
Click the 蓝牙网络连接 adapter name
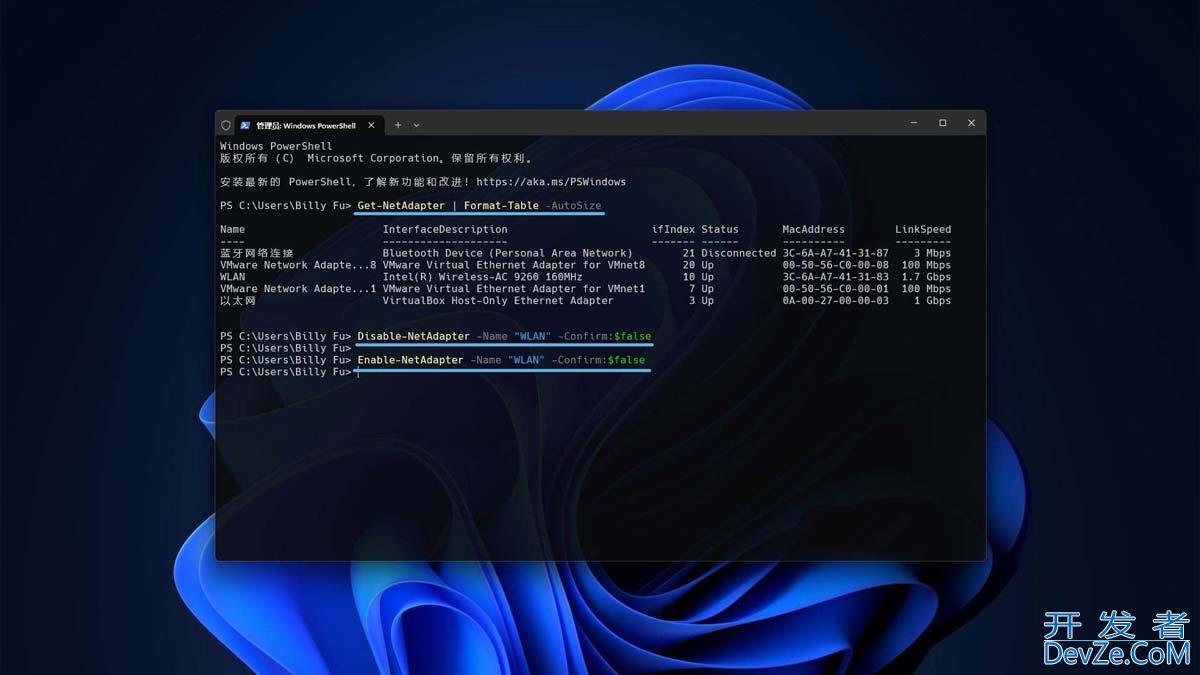(257, 253)
